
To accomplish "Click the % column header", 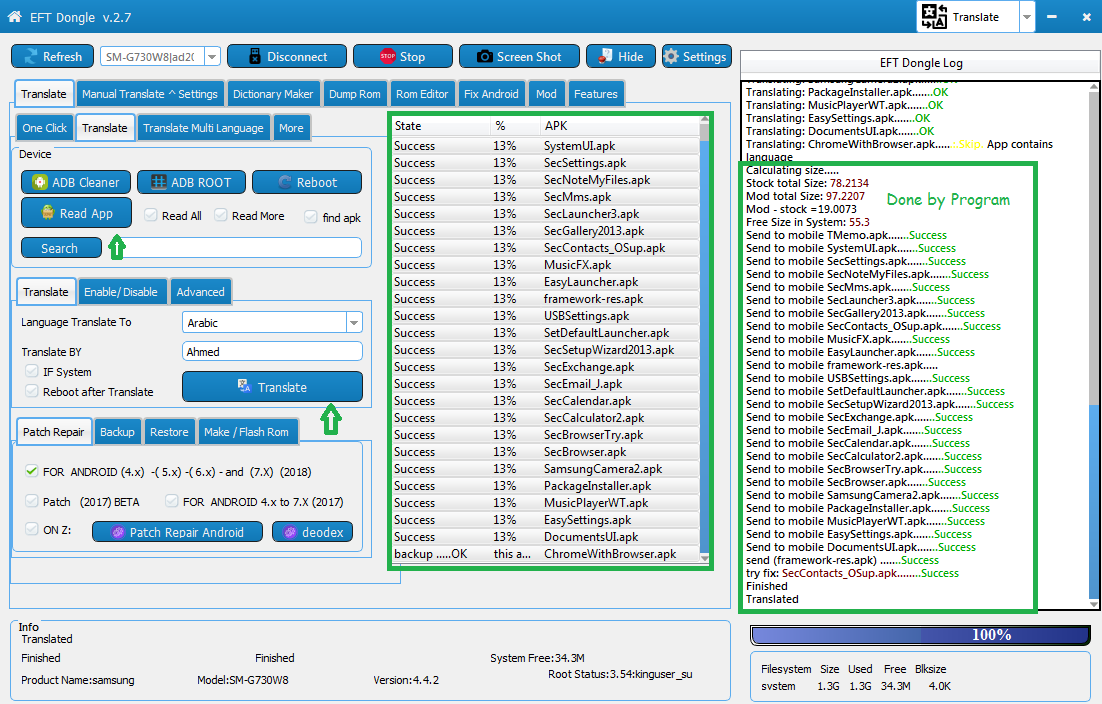I will tap(515, 126).
